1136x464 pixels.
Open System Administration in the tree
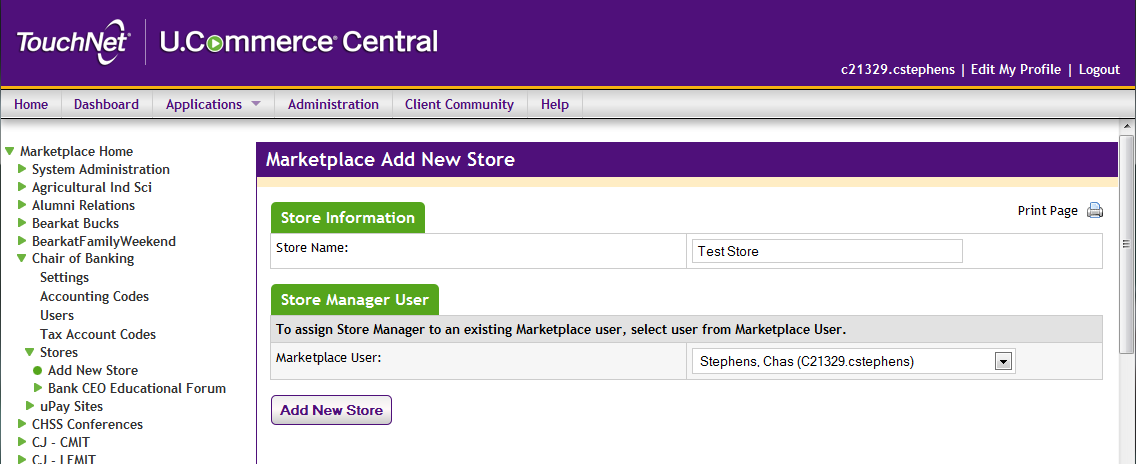click(101, 169)
